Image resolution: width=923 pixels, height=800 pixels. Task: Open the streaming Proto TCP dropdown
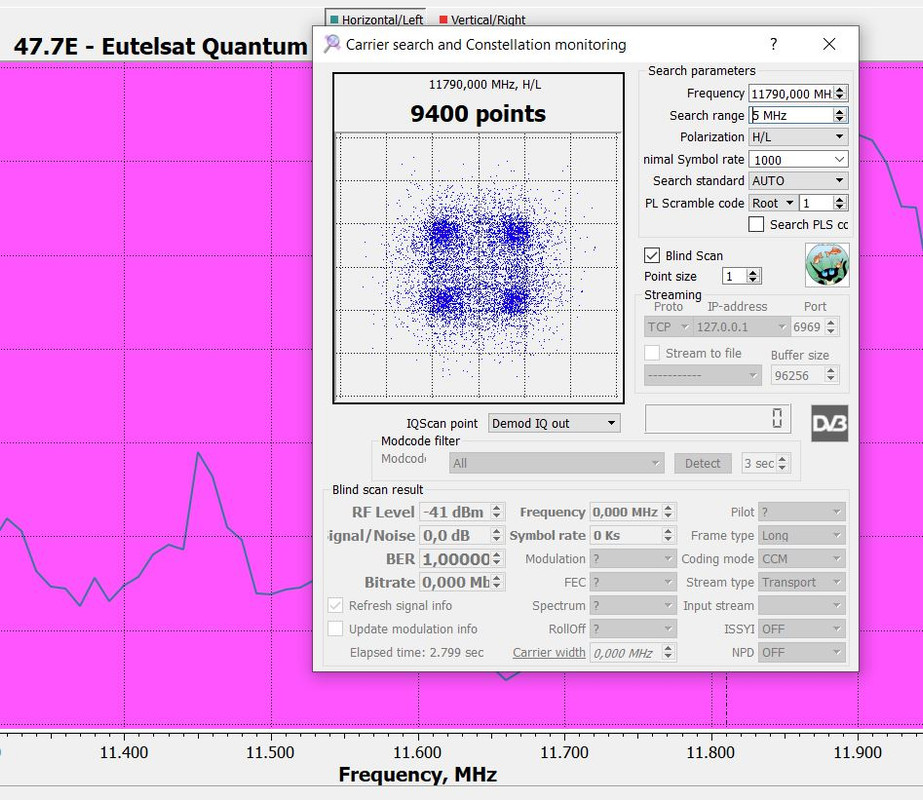pyautogui.click(x=668, y=327)
